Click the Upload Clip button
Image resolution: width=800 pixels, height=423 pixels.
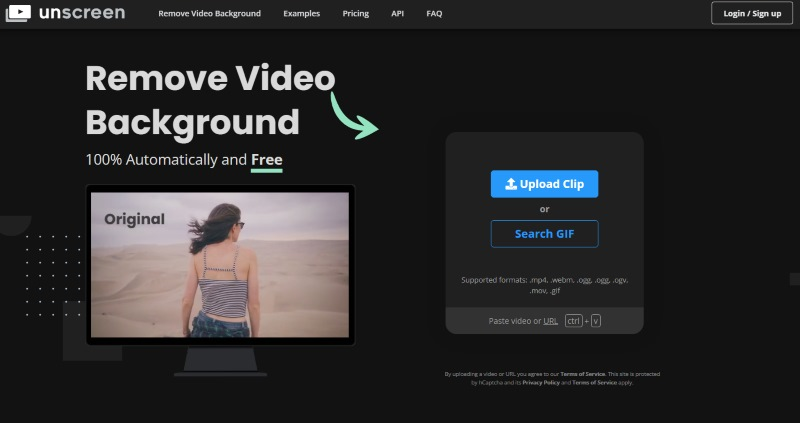tap(544, 184)
